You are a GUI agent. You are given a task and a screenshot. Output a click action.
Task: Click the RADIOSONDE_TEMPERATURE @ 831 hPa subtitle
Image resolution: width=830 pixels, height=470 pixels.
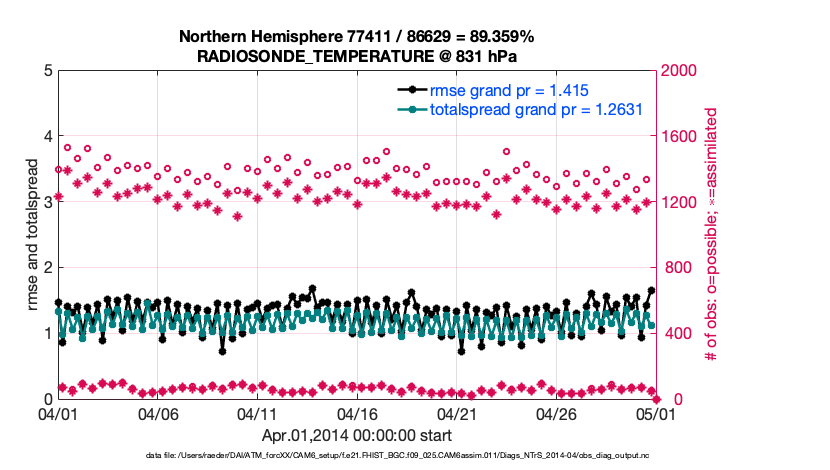356,56
